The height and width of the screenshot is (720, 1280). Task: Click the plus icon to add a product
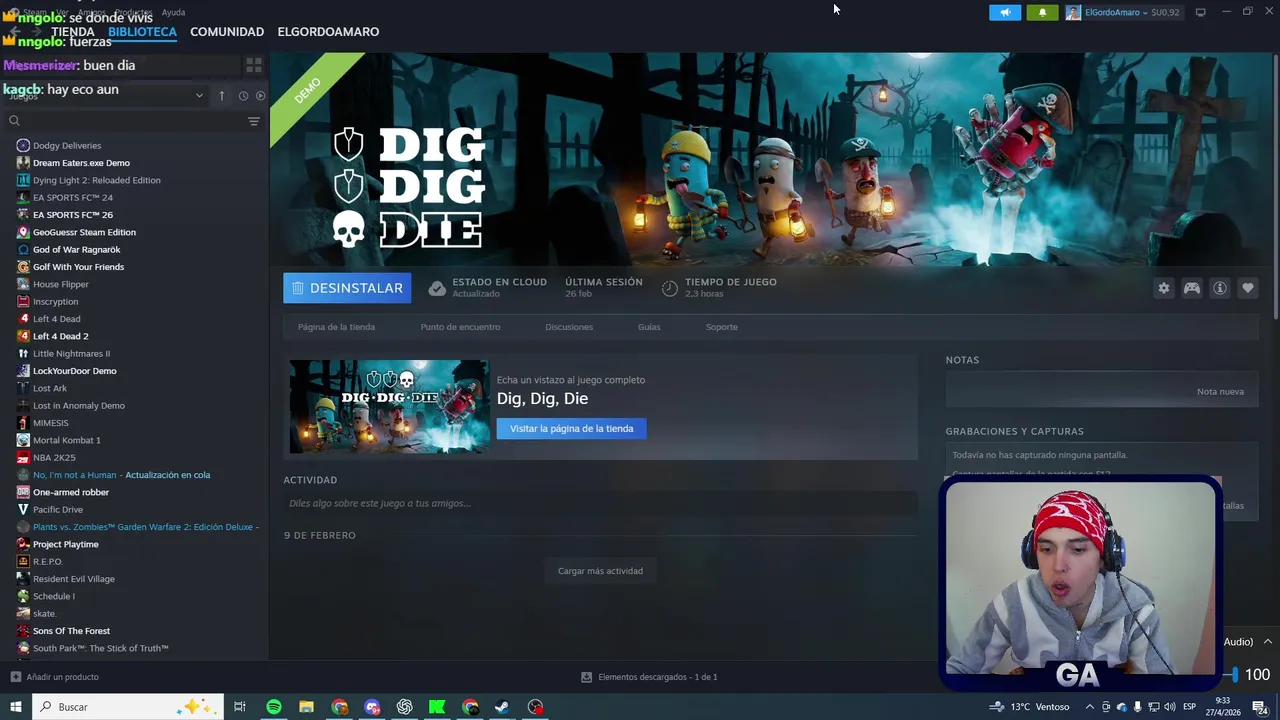click(x=15, y=677)
